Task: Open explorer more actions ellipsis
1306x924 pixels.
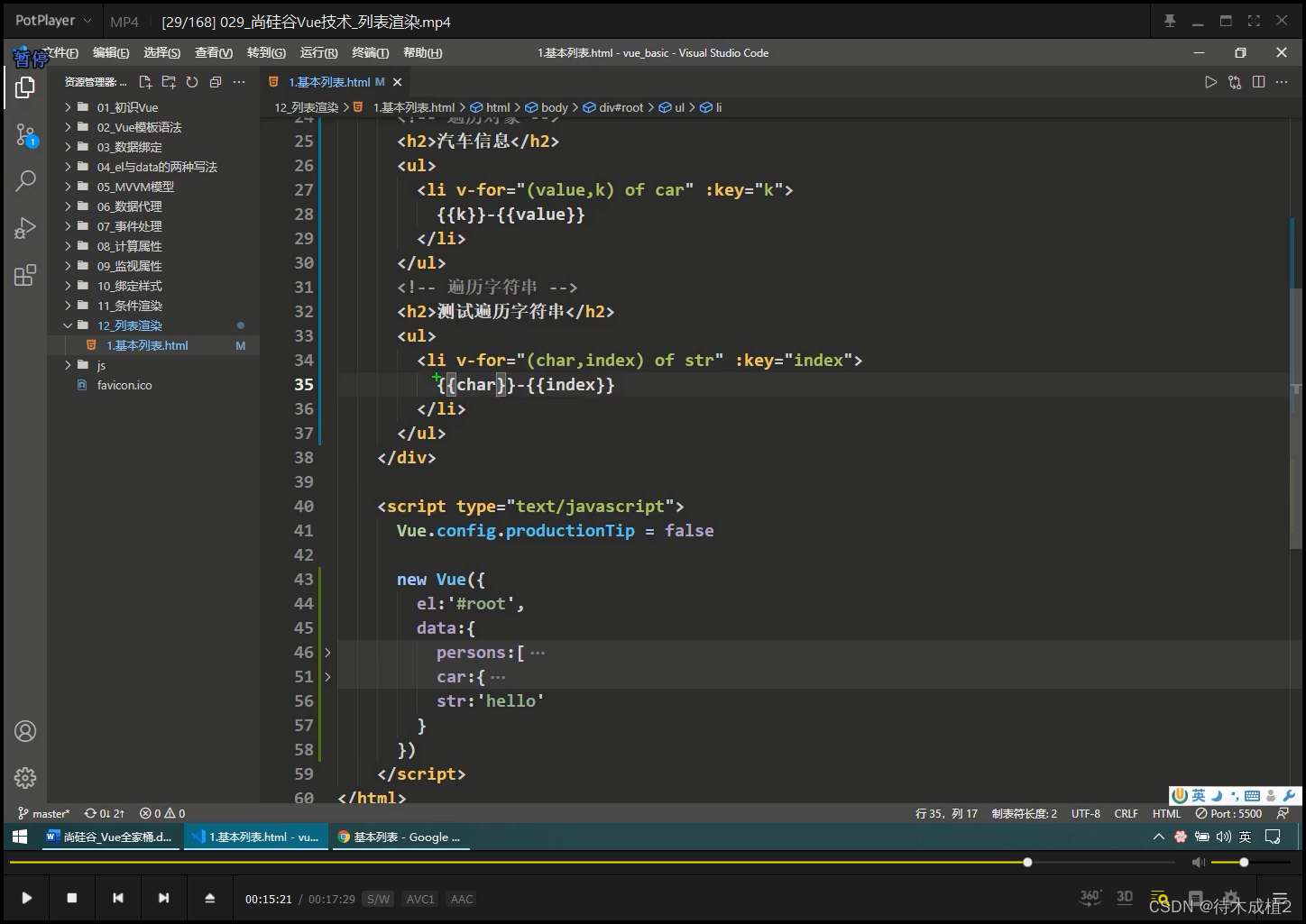Action: coord(239,82)
